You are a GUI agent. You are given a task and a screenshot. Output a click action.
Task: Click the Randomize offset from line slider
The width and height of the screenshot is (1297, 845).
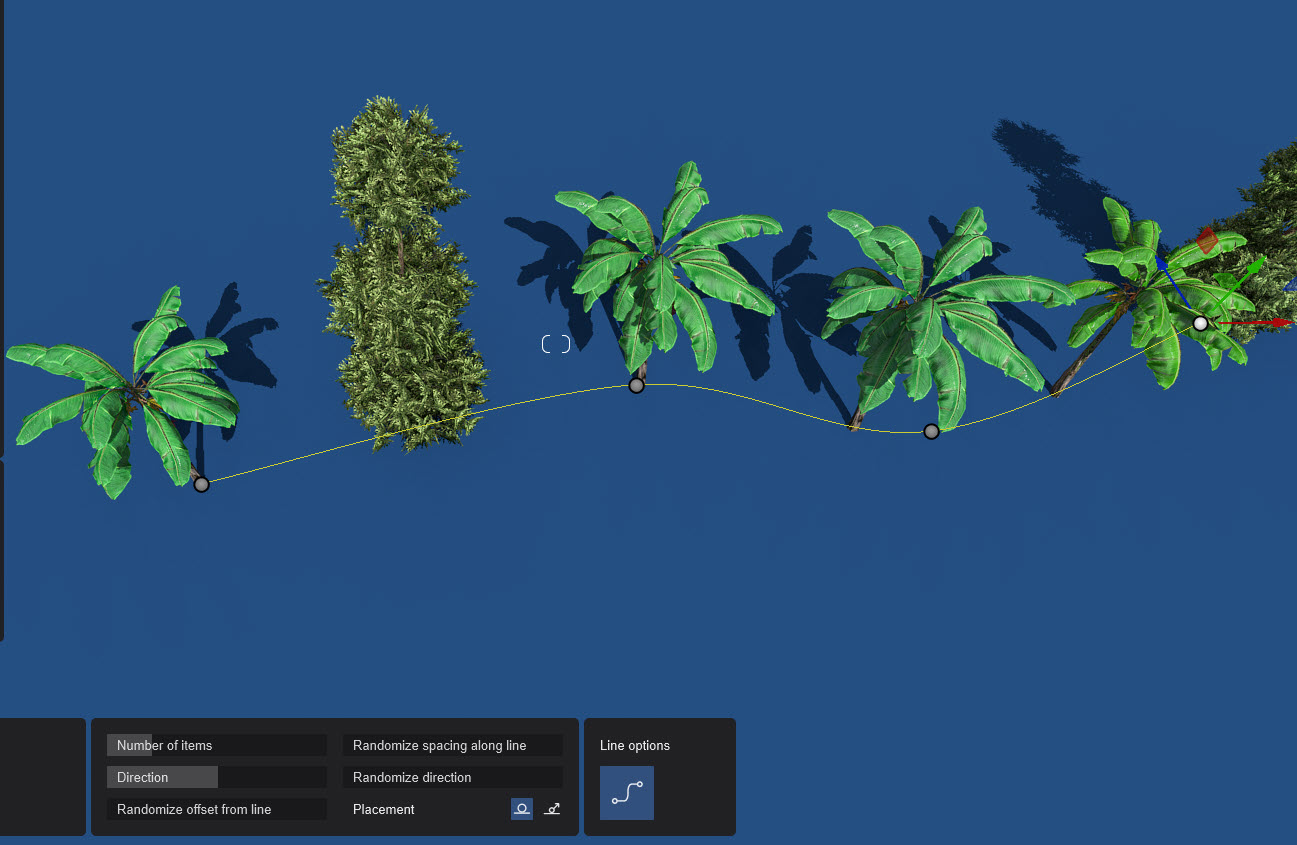216,809
